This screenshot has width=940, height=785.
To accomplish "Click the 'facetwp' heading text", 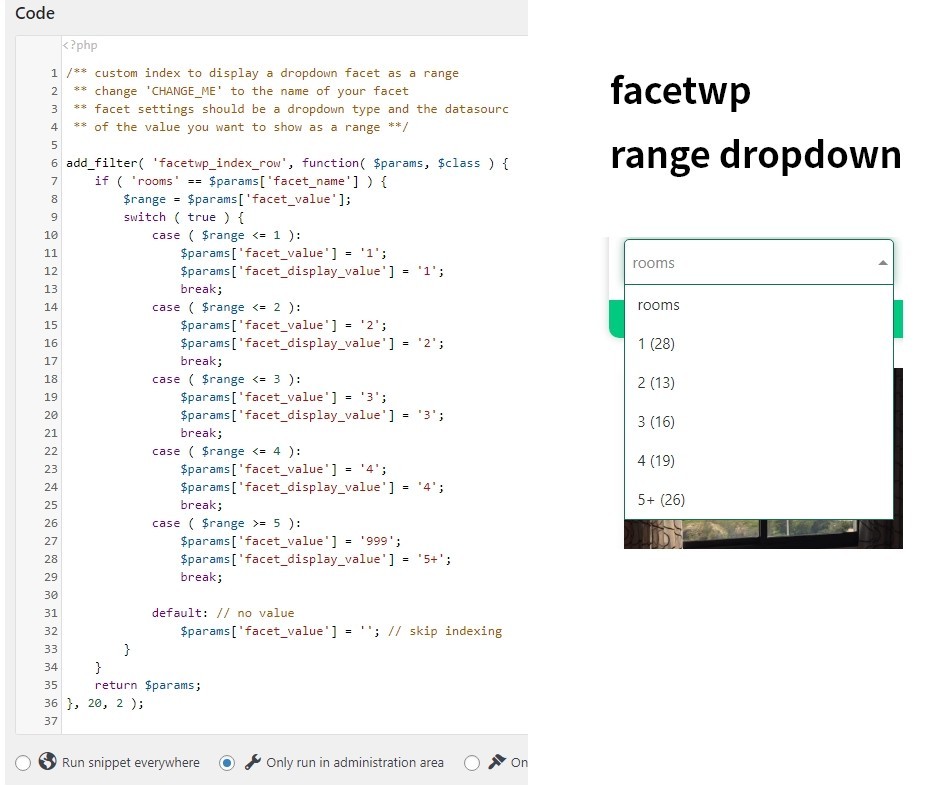I will coord(680,91).
